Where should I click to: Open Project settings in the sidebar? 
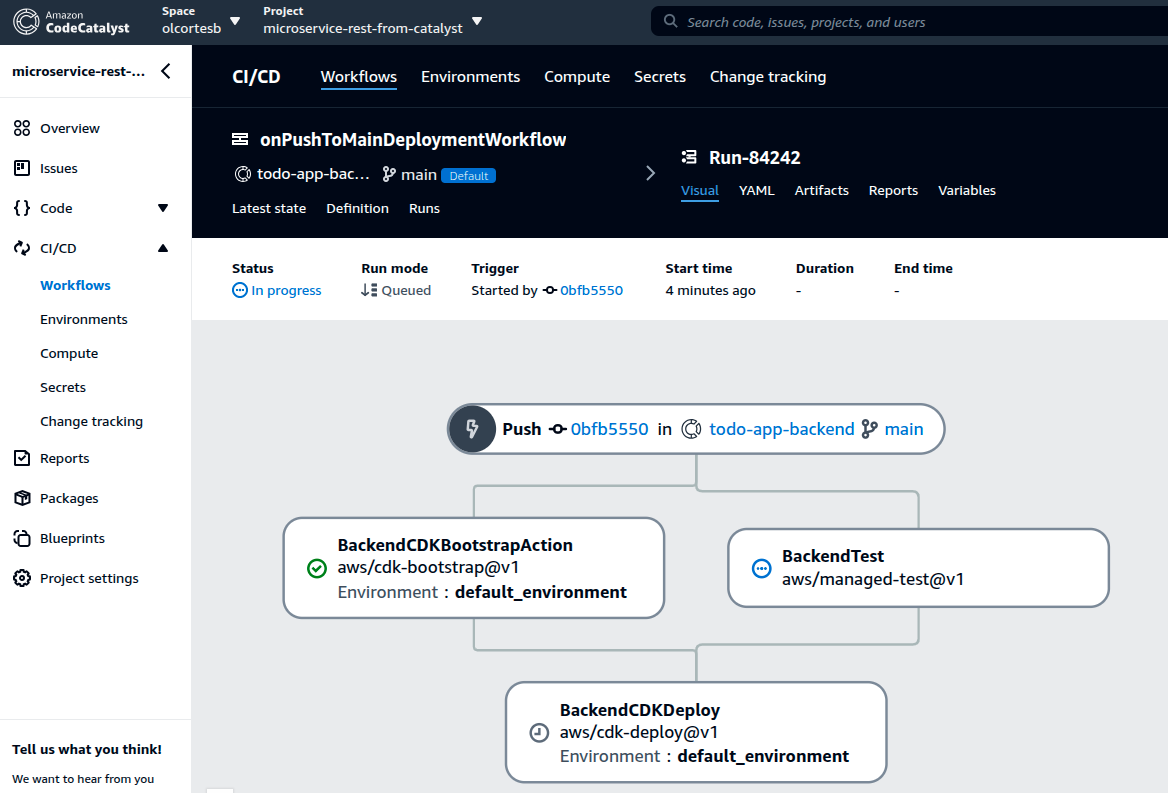coord(89,579)
